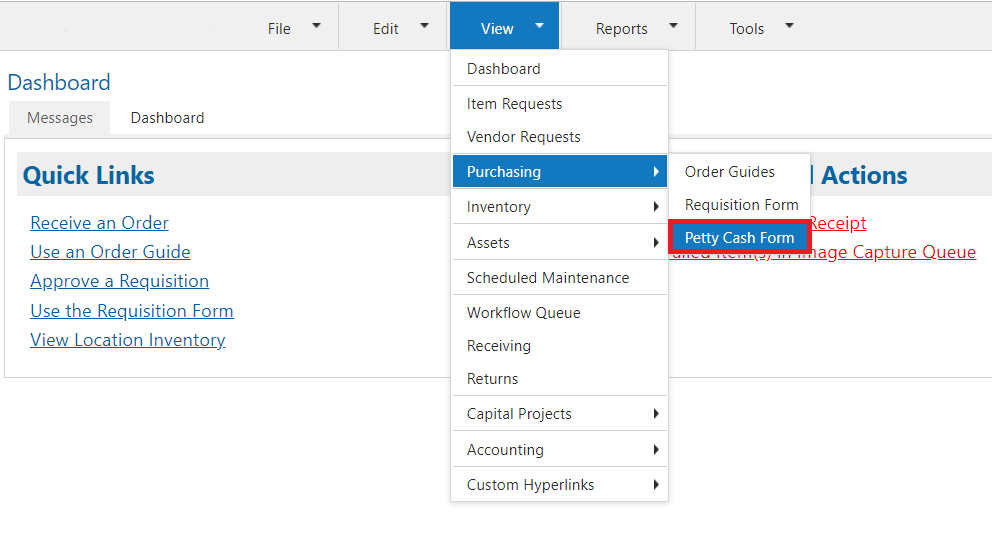Viewport: 992px width, 539px height.
Task: Follow the Approve a Requisition link
Action: tap(119, 281)
